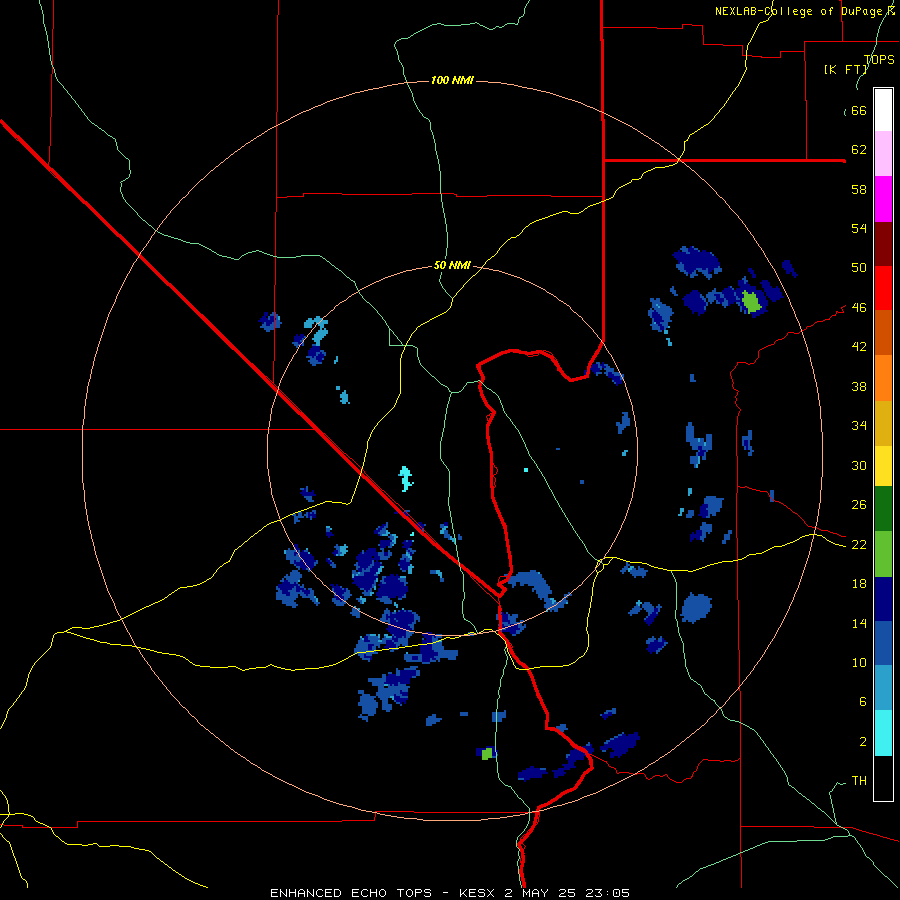
Task: Select the bright orange legend band
Action: tap(883, 378)
